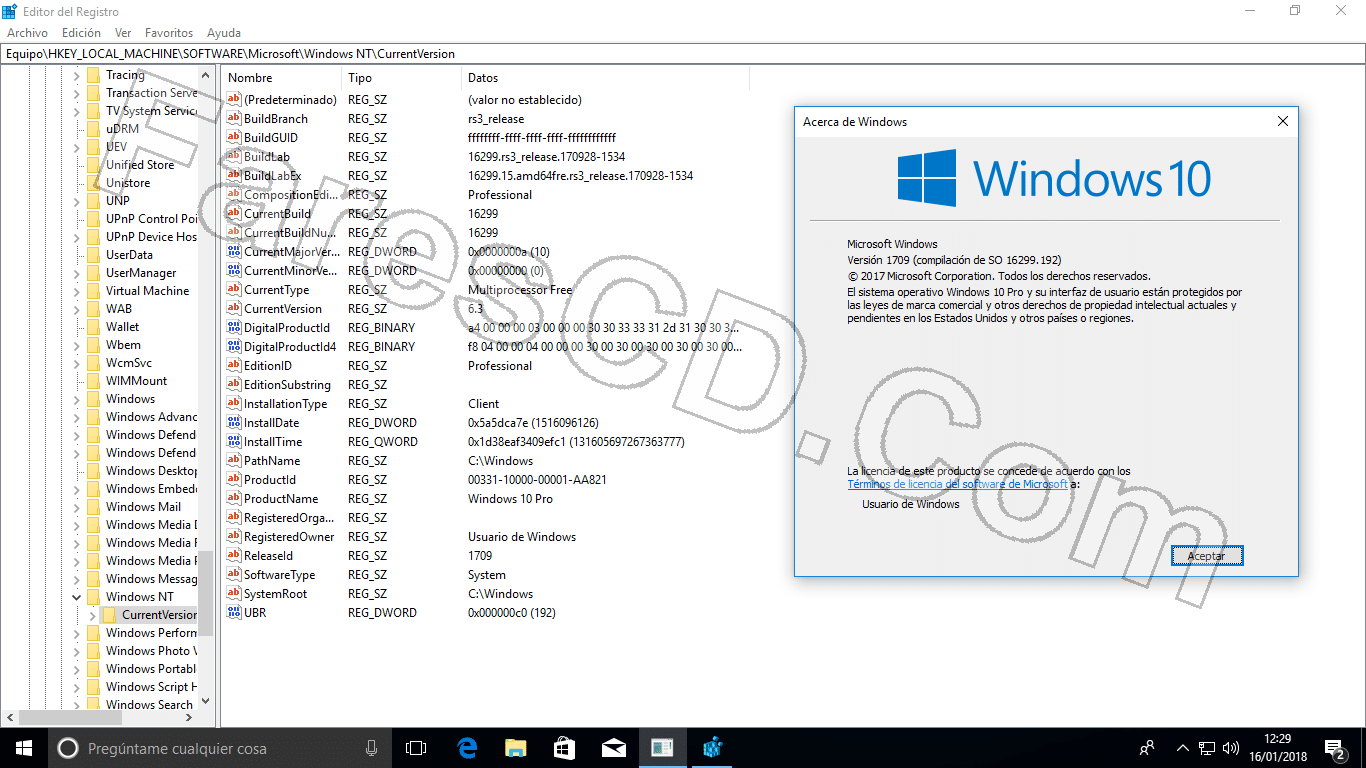Select the BuildBranch string value icon

[234, 119]
